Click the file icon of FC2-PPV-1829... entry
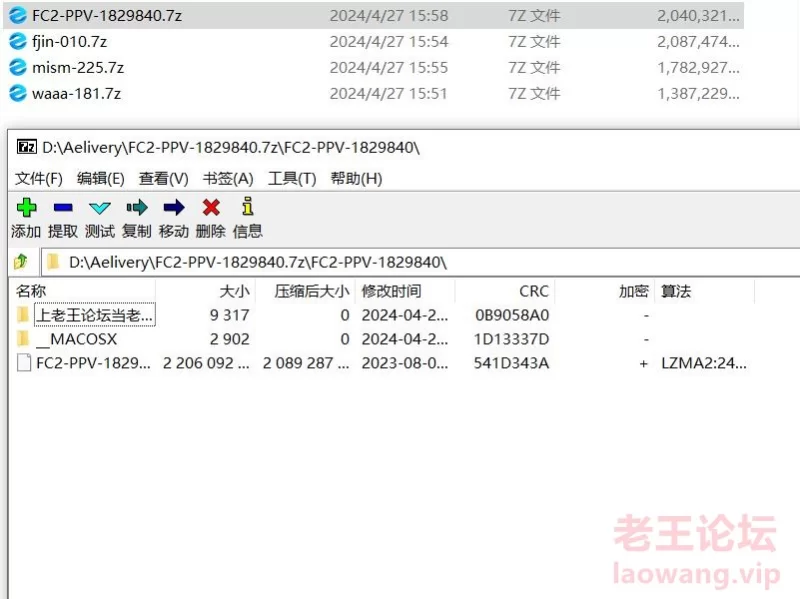Image resolution: width=800 pixels, height=599 pixels. (24, 362)
